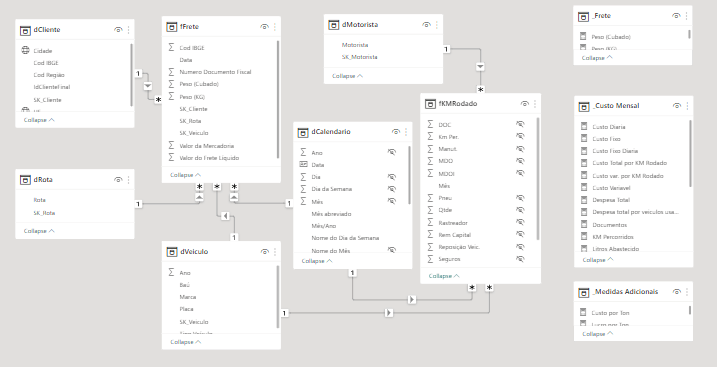Collapse the dCalendario table card
This screenshot has width=717, height=367.
pos(317,261)
